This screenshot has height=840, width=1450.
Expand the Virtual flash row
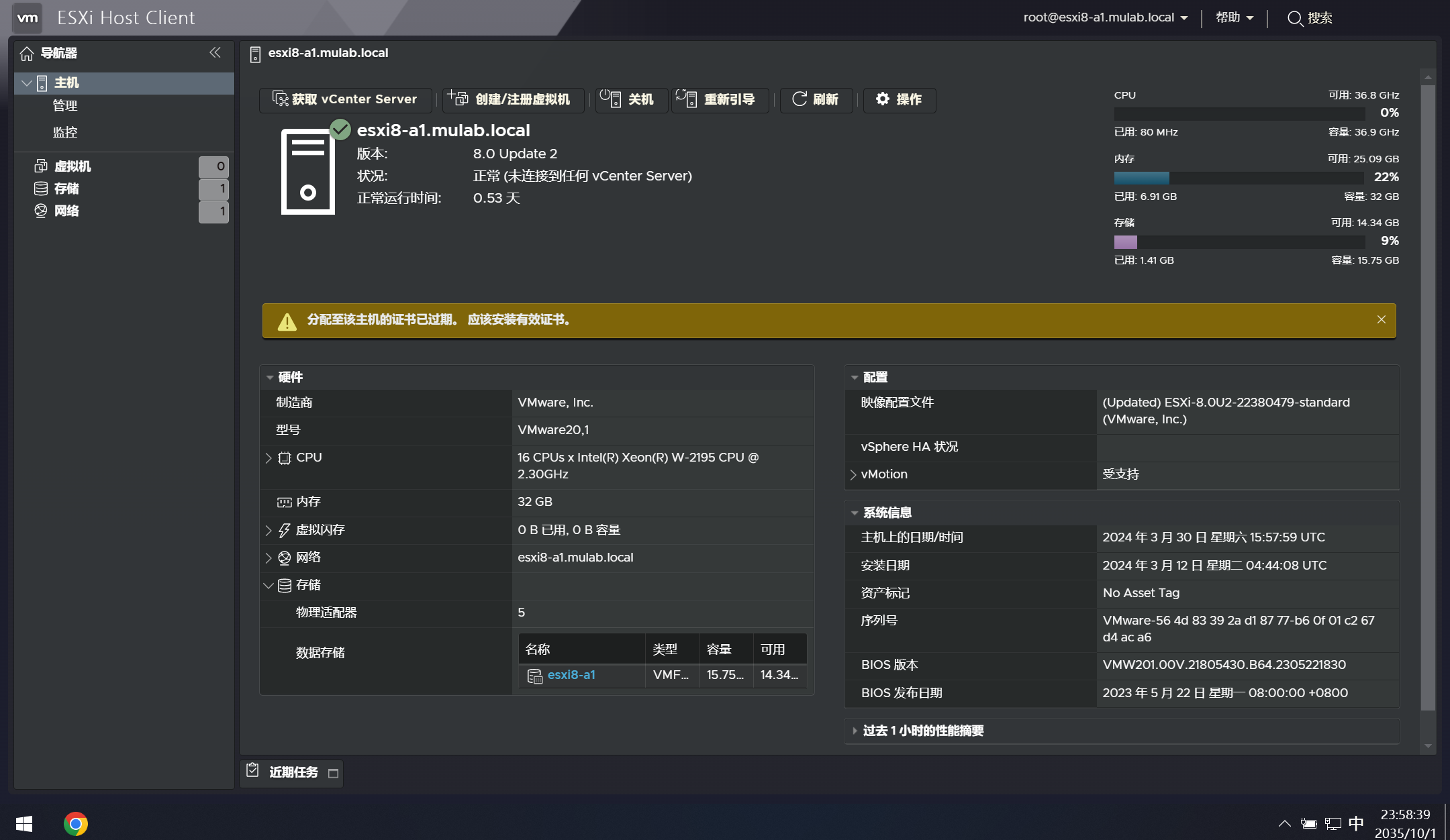pos(269,531)
